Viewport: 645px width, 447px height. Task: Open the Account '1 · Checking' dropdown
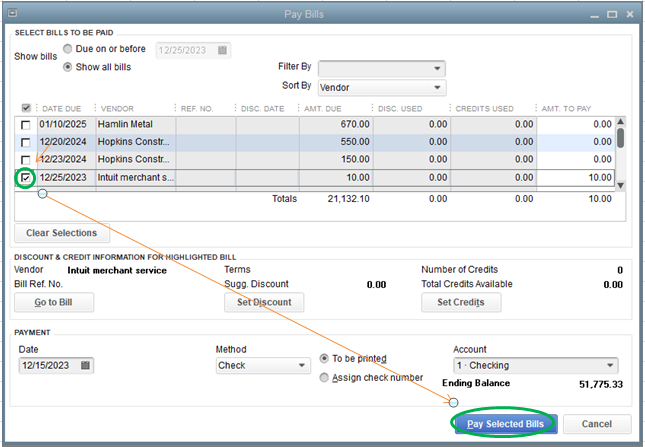point(536,365)
